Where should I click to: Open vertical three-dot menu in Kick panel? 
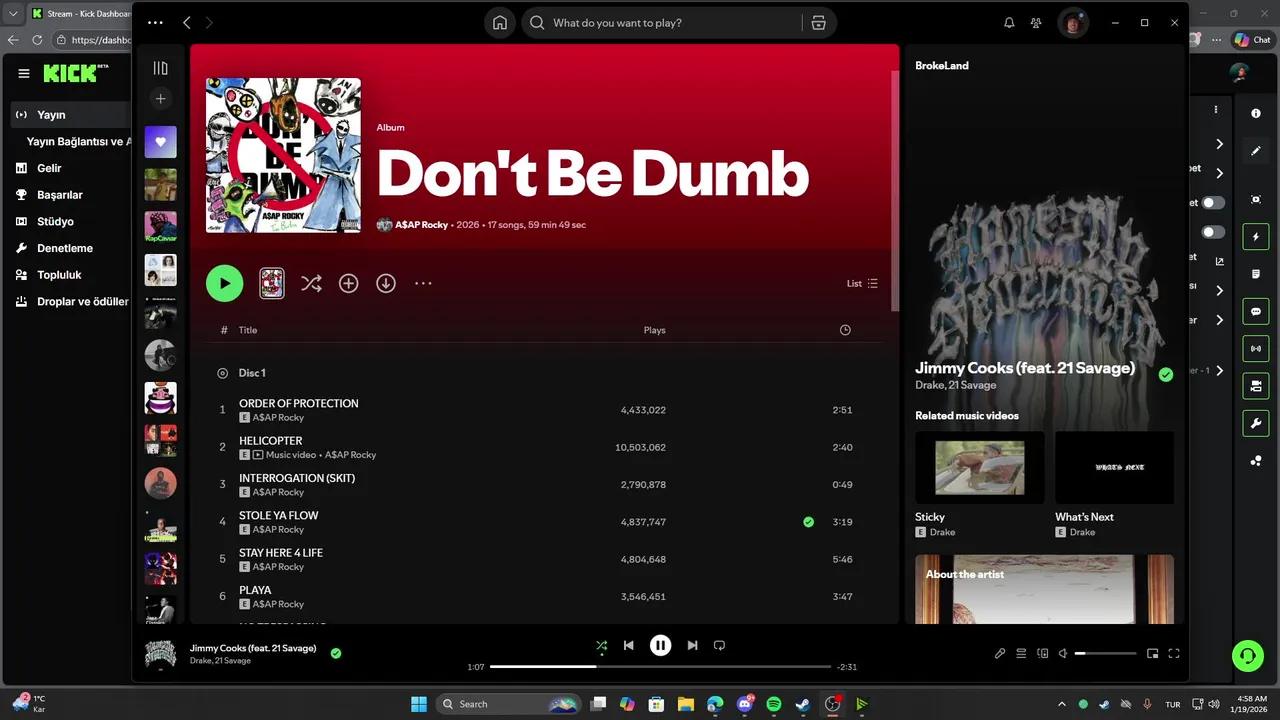(1216, 109)
